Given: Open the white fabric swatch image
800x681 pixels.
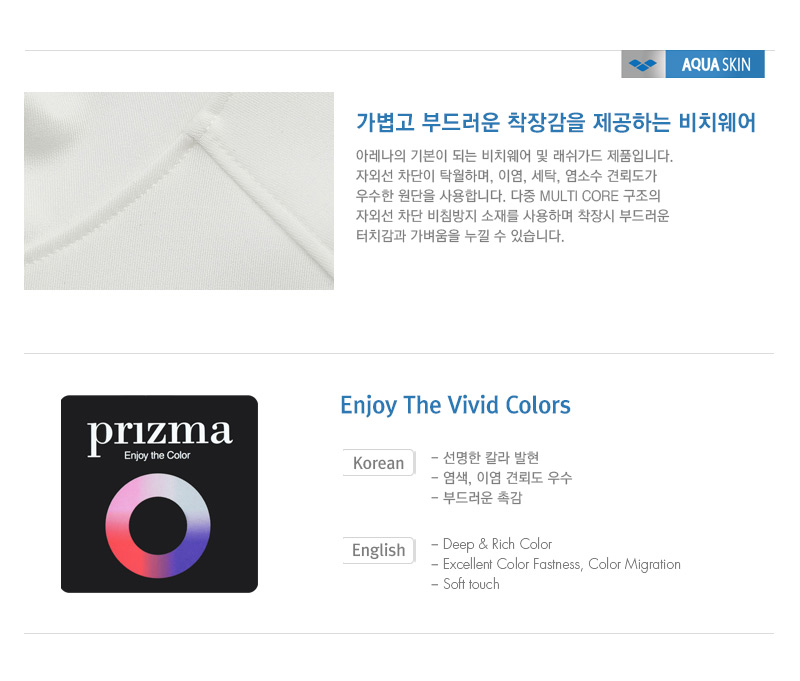Looking at the screenshot, I should click(x=179, y=191).
